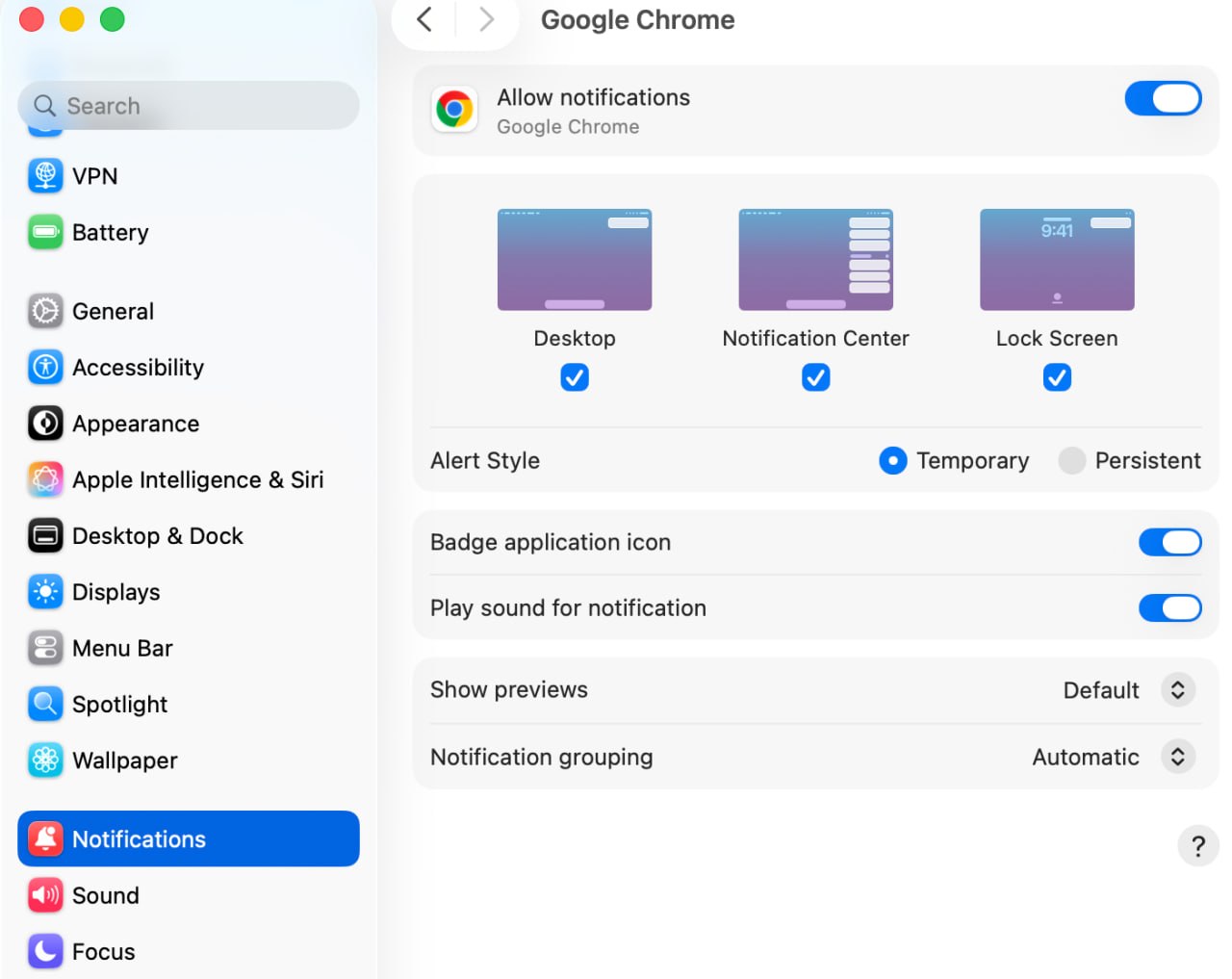Click the Desktop notification preview thumbnail
The image size is (1232, 979).
pos(575,260)
